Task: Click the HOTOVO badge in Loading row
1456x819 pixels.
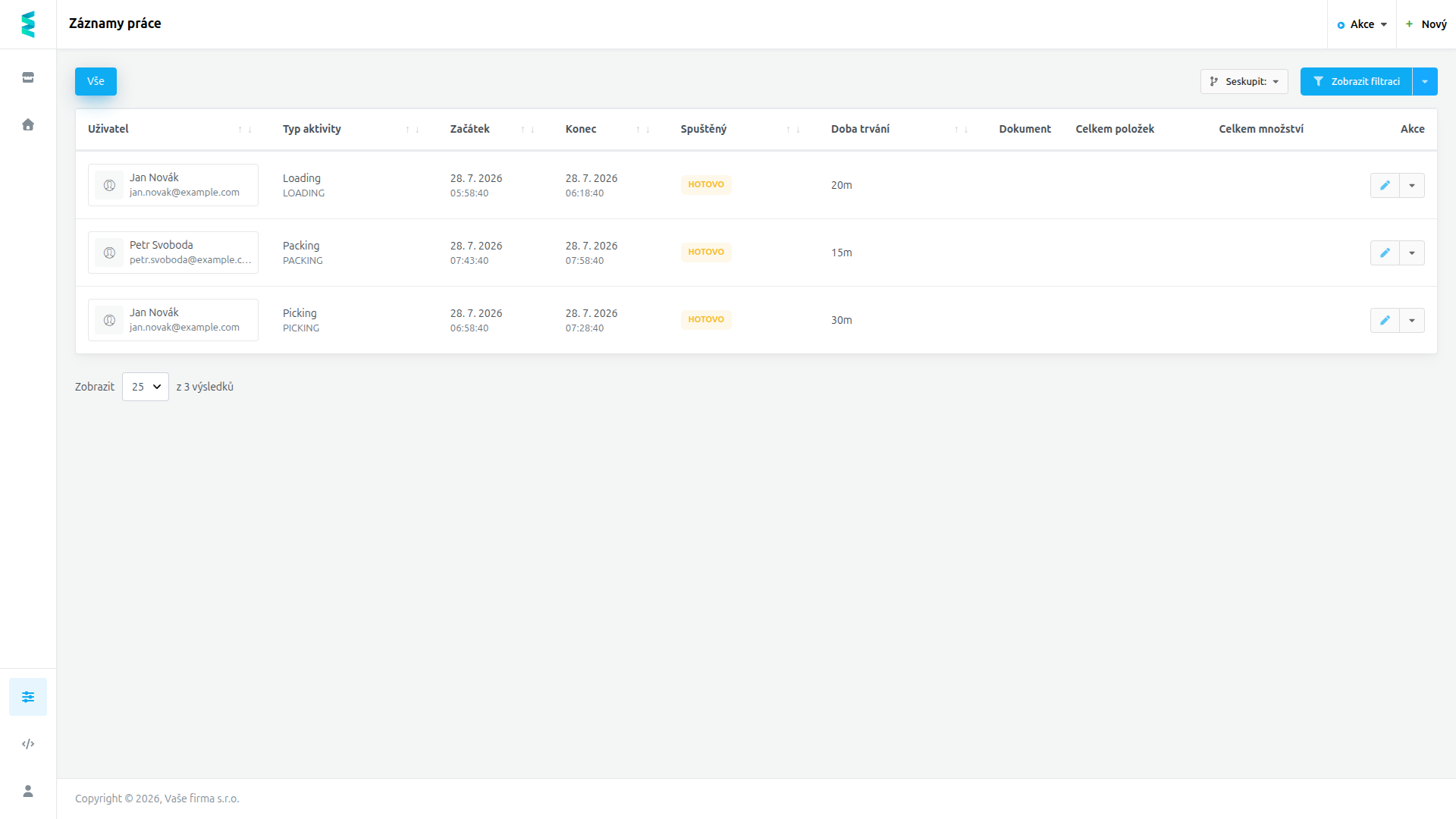Action: [x=706, y=184]
